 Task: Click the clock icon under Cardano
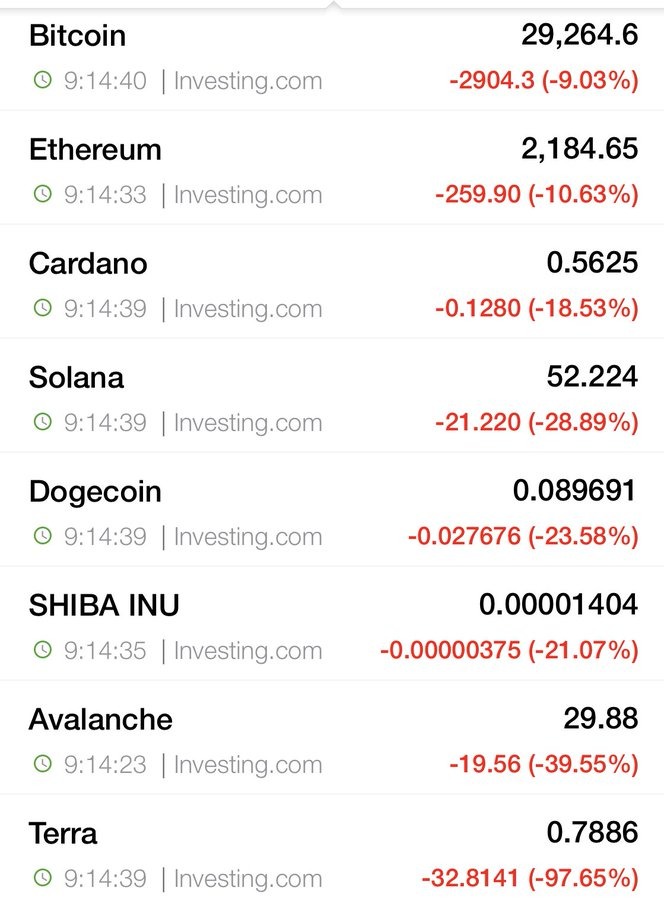click(43, 308)
